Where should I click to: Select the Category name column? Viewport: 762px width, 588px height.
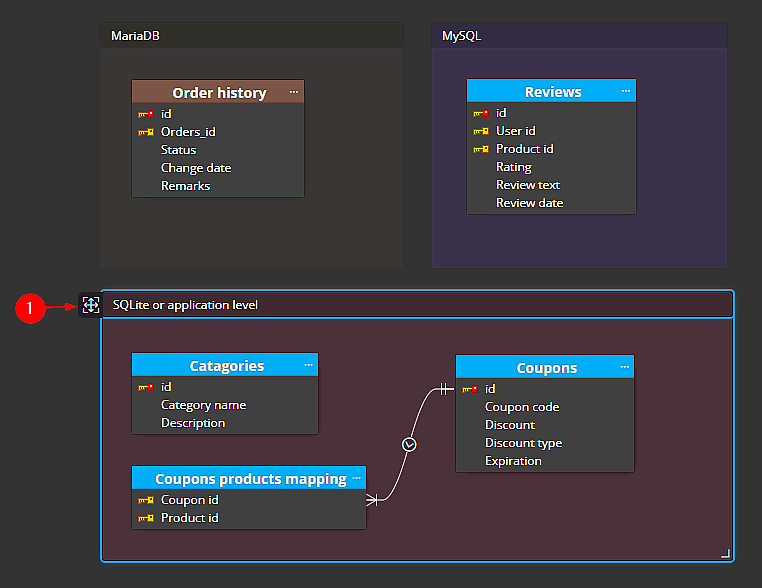point(225,405)
